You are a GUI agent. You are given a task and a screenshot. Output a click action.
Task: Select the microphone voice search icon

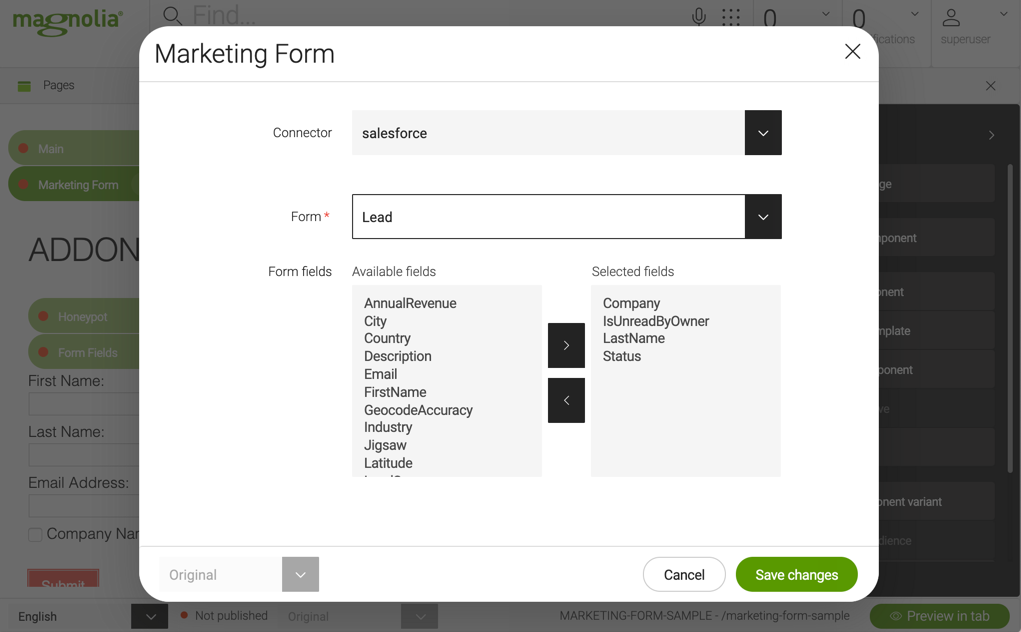pyautogui.click(x=699, y=16)
